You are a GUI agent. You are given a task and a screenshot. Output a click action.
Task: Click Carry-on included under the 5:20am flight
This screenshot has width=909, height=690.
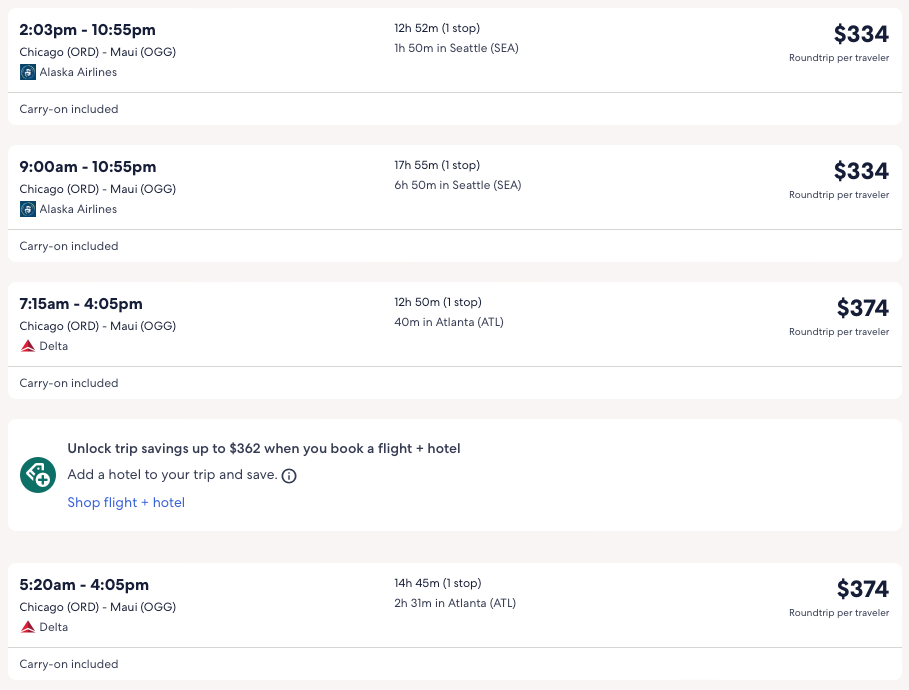(x=69, y=664)
